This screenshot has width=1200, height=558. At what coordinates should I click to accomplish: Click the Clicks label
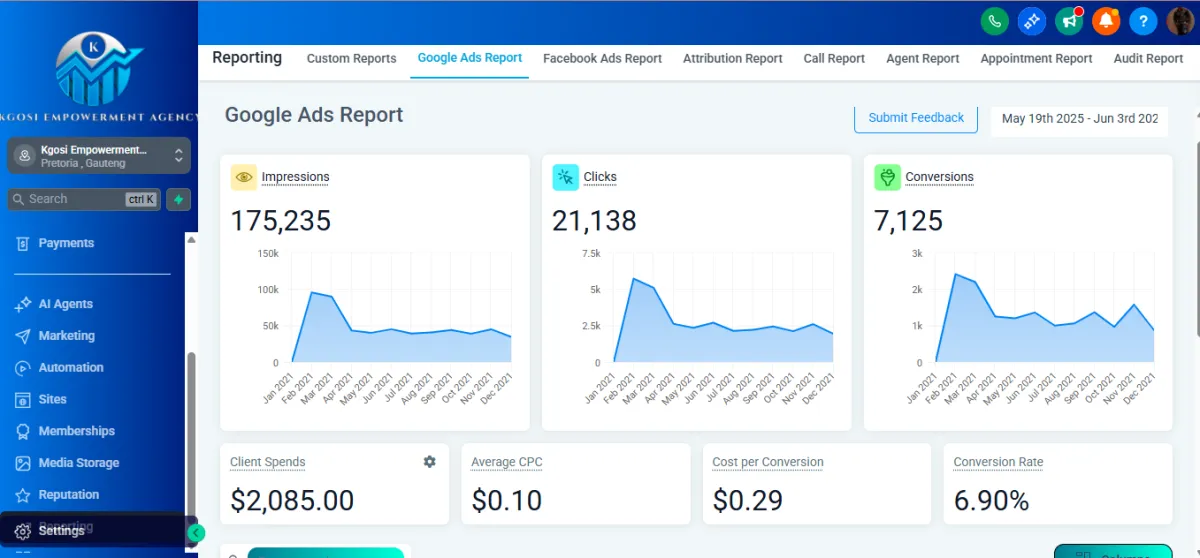coord(600,177)
